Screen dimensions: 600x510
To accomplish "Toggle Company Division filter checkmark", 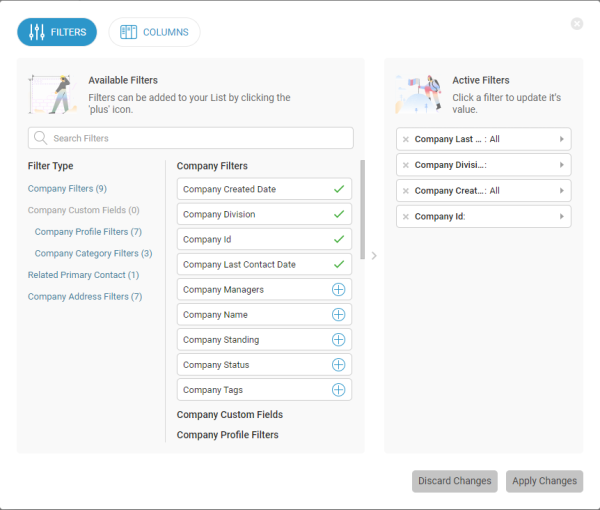I will [338, 214].
